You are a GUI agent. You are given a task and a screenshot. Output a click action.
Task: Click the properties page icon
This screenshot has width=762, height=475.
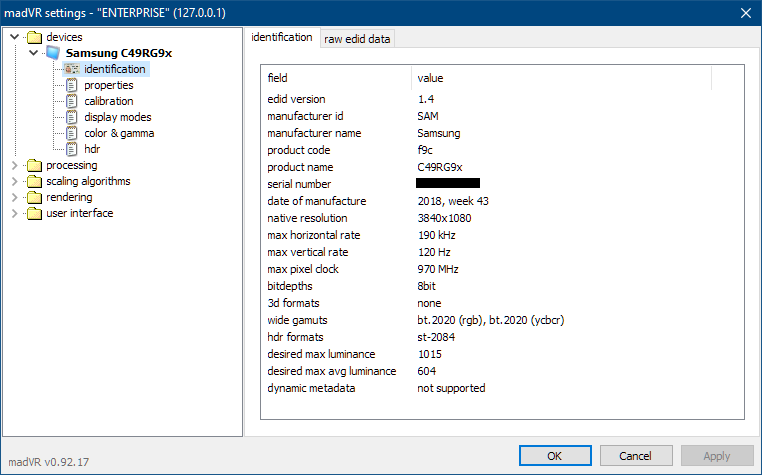pos(71,85)
